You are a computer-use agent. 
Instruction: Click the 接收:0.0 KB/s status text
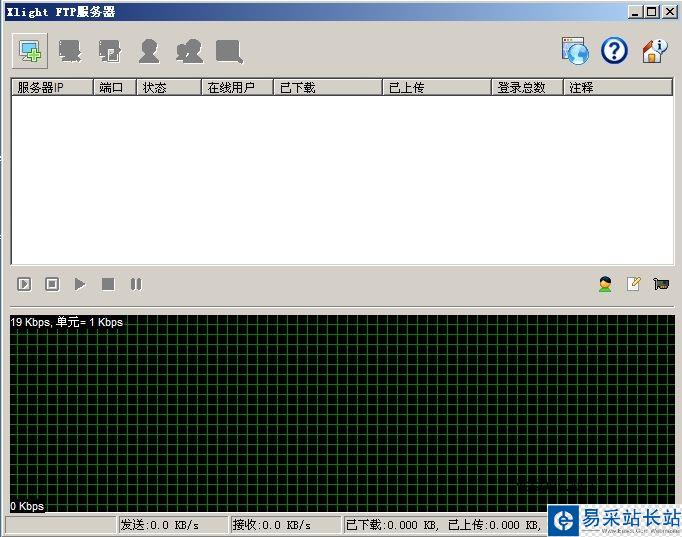[271, 525]
